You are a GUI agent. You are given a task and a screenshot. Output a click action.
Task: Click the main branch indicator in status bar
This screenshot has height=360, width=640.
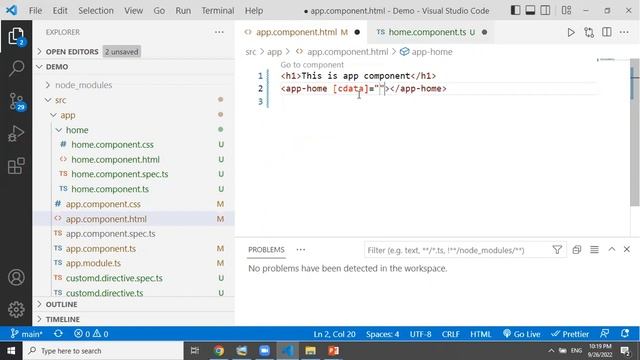(27, 334)
